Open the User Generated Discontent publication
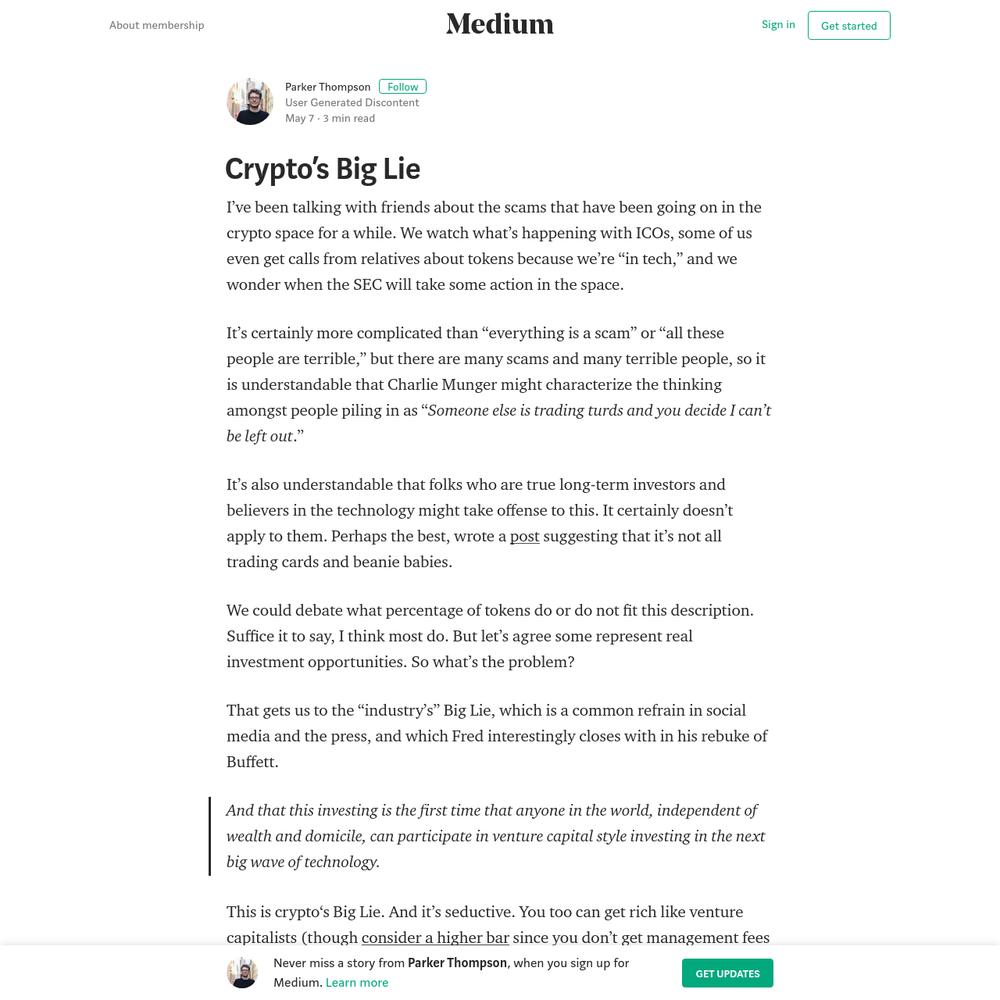This screenshot has height=1000, width=1000. pos(352,102)
